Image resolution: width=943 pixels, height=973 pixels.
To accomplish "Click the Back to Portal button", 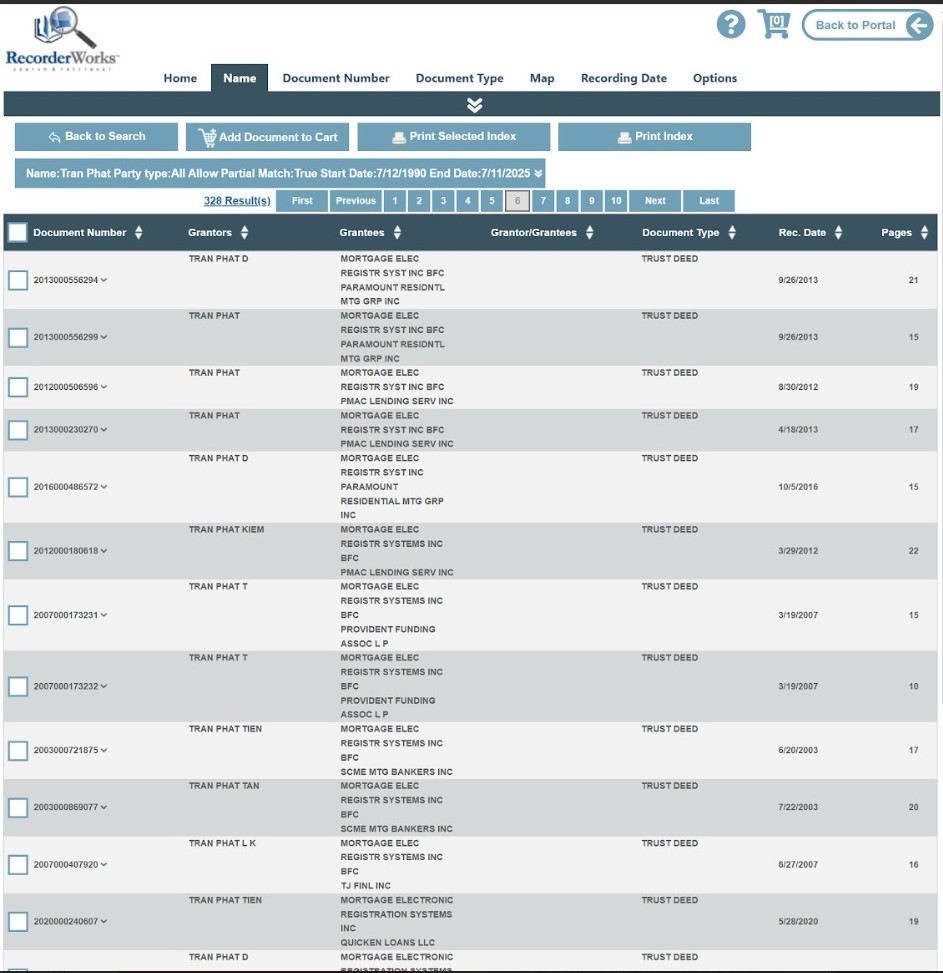I will [866, 26].
